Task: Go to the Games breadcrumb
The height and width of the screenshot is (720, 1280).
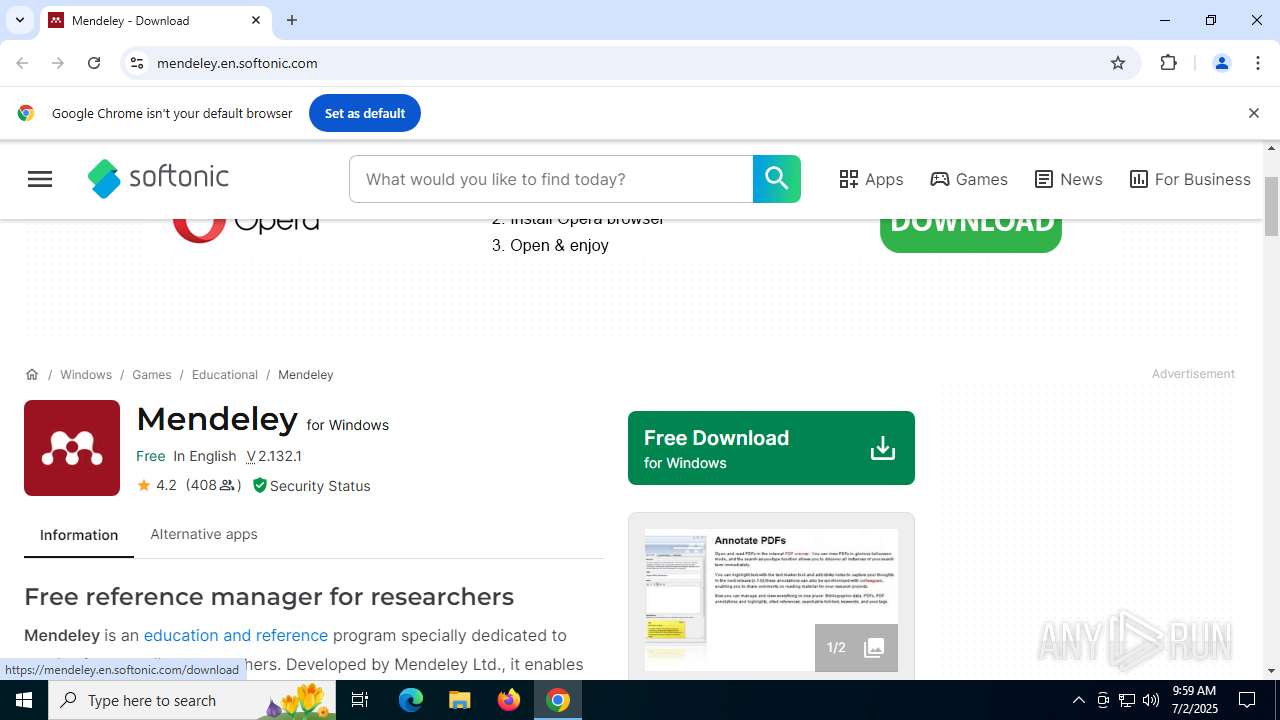Action: (152, 374)
